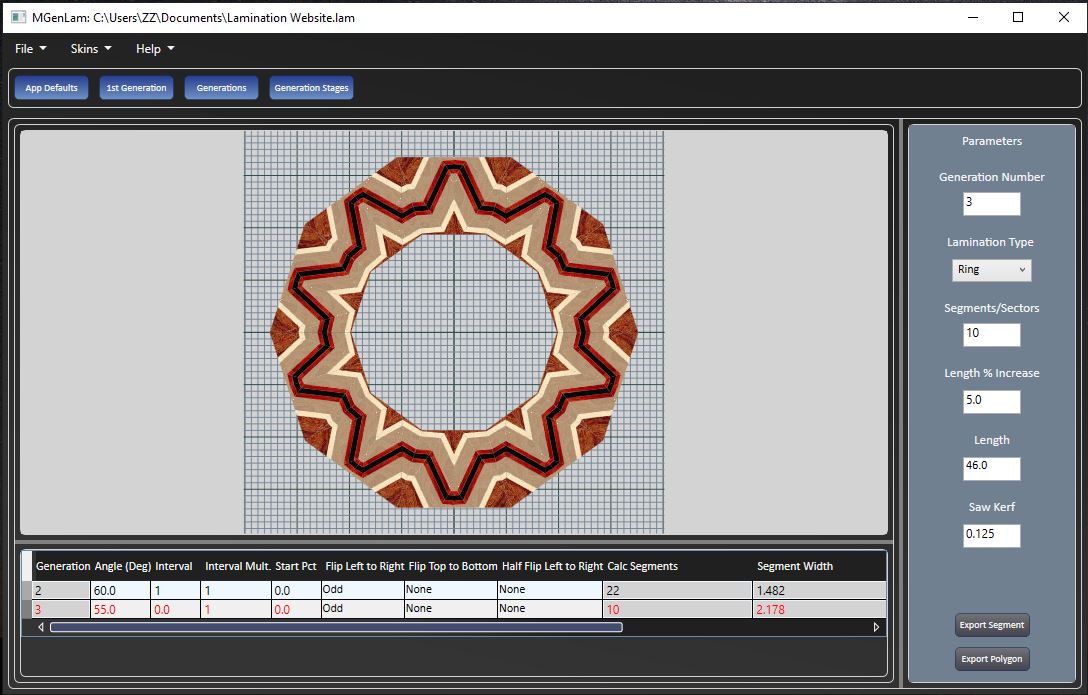Select the Angle cell of generation 3
This screenshot has width=1088, height=695.
(x=120, y=608)
